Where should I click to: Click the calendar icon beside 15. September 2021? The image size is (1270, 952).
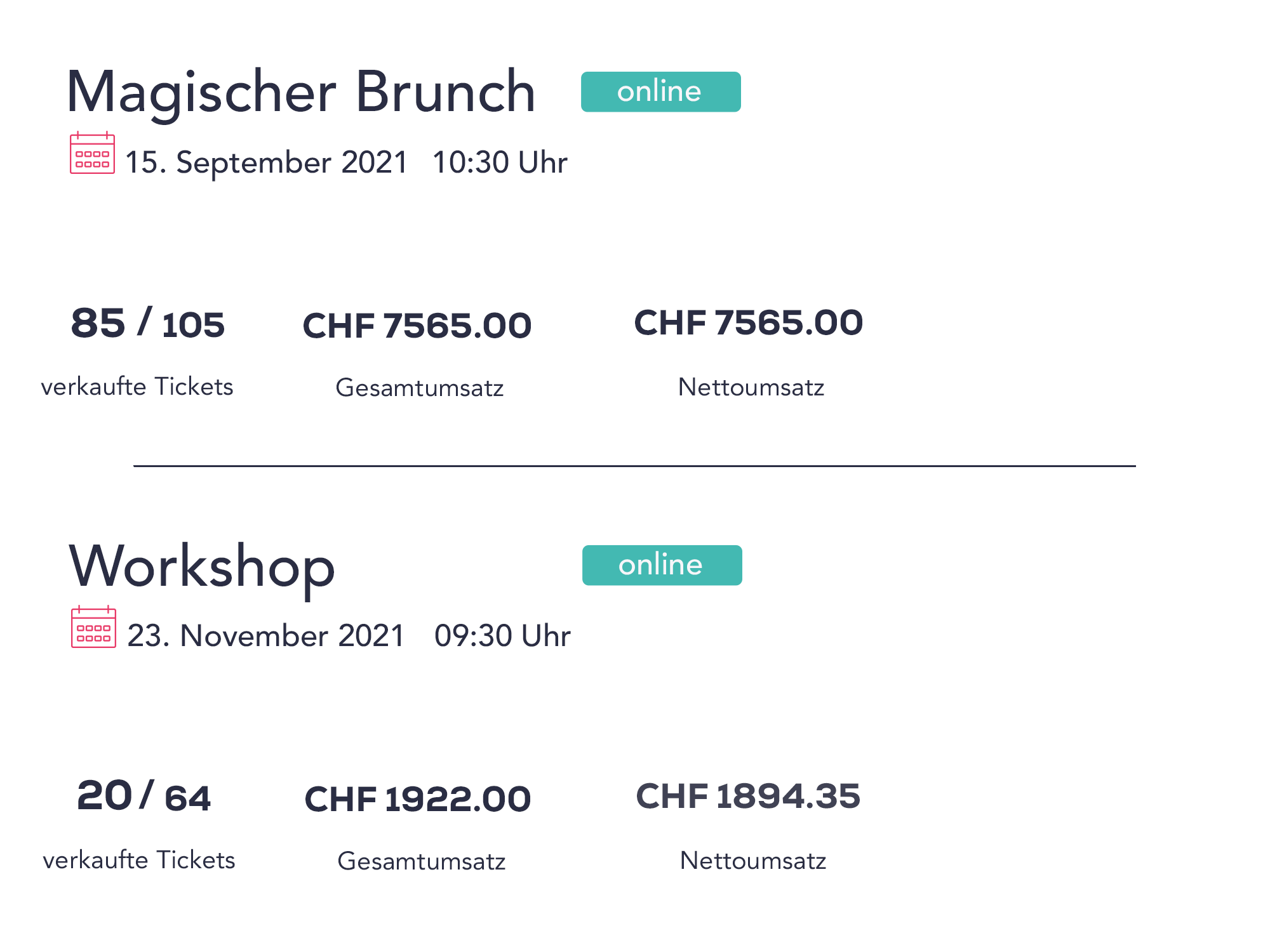[x=92, y=152]
